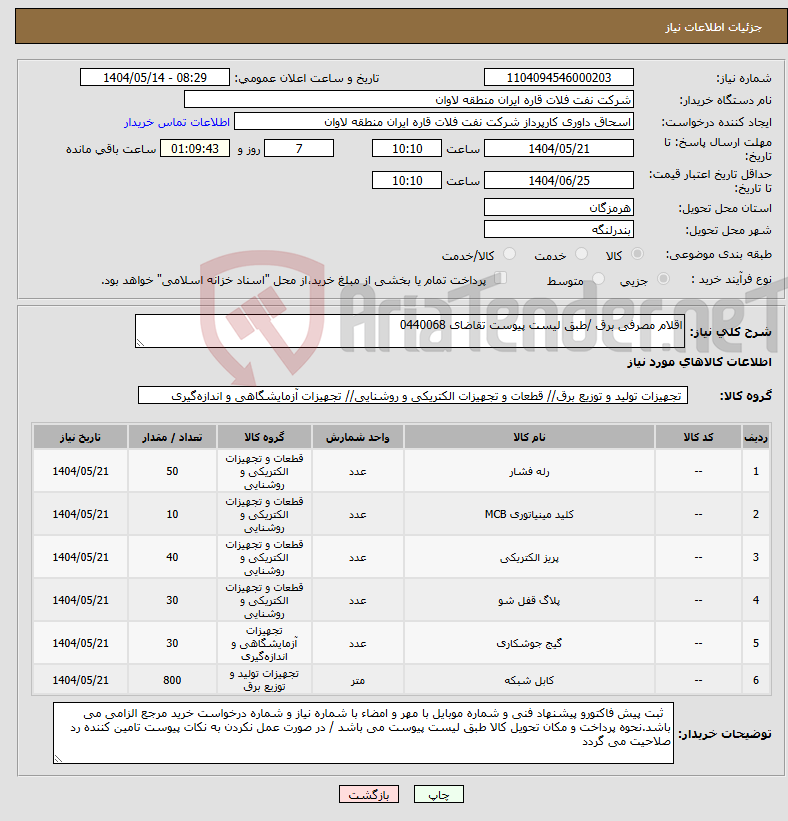The height and width of the screenshot is (821, 788).
Task: Click quantity 10 in MCB row
Action: (x=172, y=514)
